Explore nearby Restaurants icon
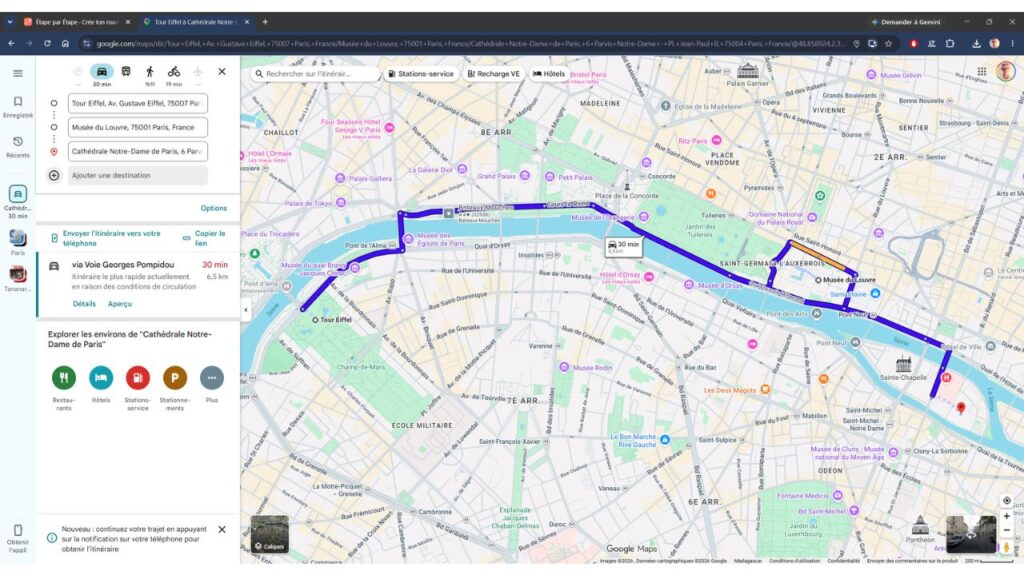This screenshot has height=576, width=1024. (x=64, y=377)
